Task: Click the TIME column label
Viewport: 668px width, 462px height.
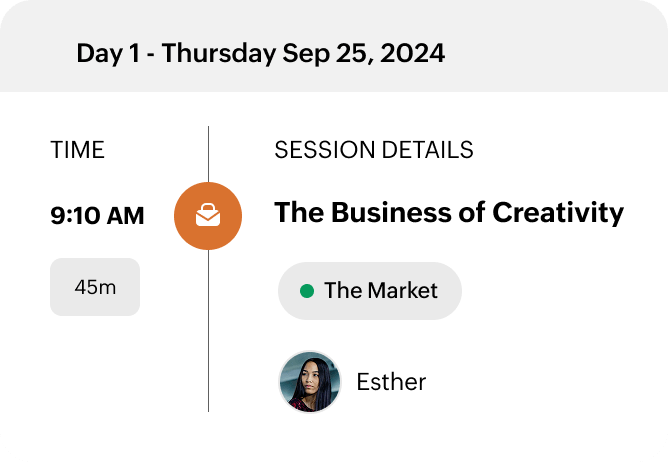Action: 77,151
